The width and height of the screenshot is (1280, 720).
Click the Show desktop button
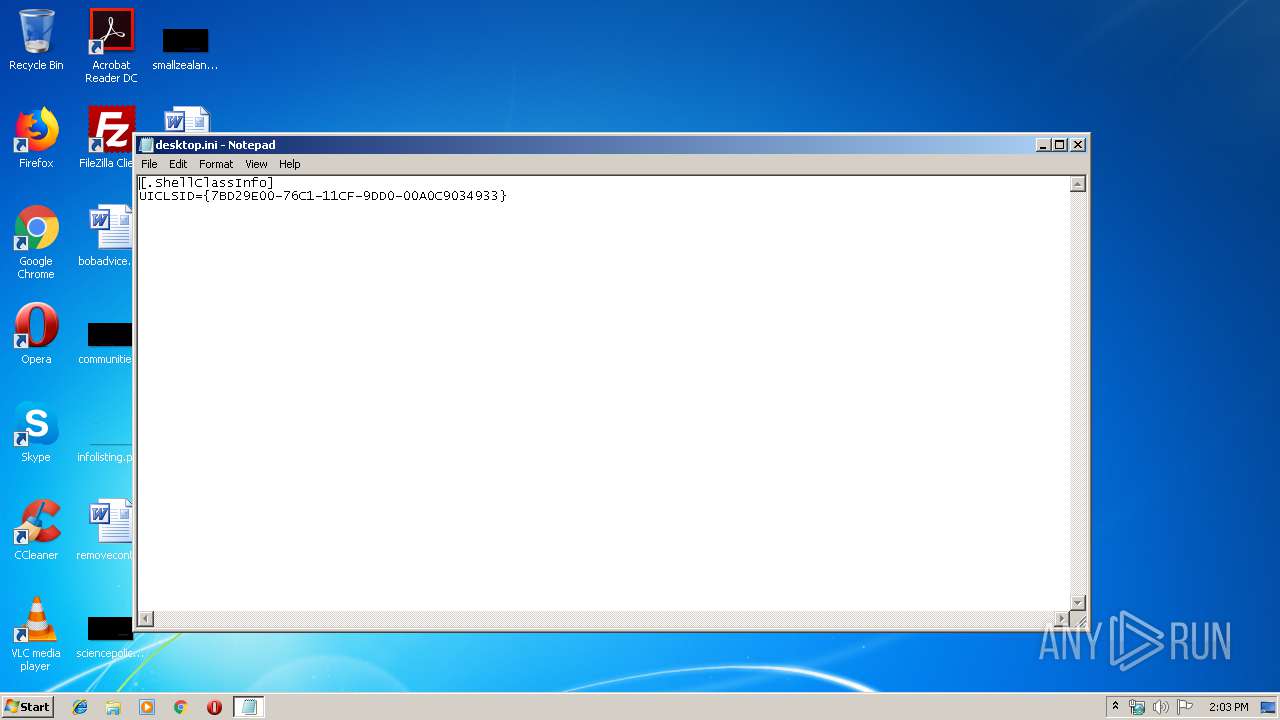[x=1269, y=707]
